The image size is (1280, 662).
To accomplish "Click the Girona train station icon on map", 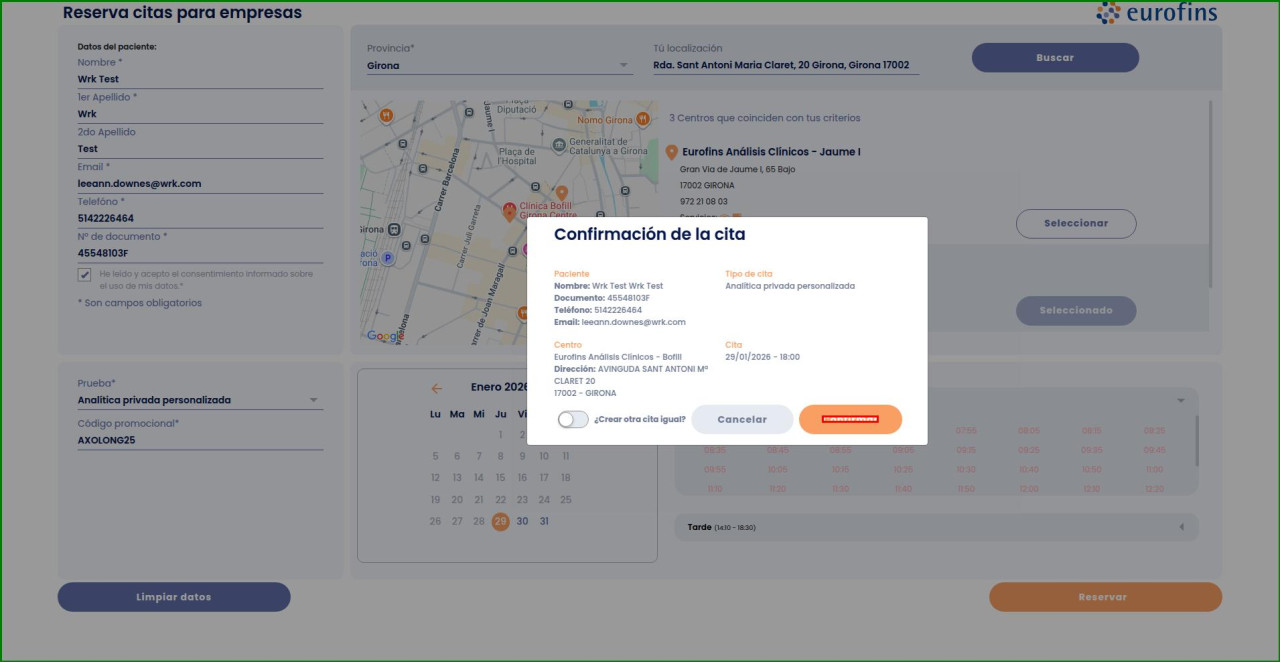I will pos(393,228).
